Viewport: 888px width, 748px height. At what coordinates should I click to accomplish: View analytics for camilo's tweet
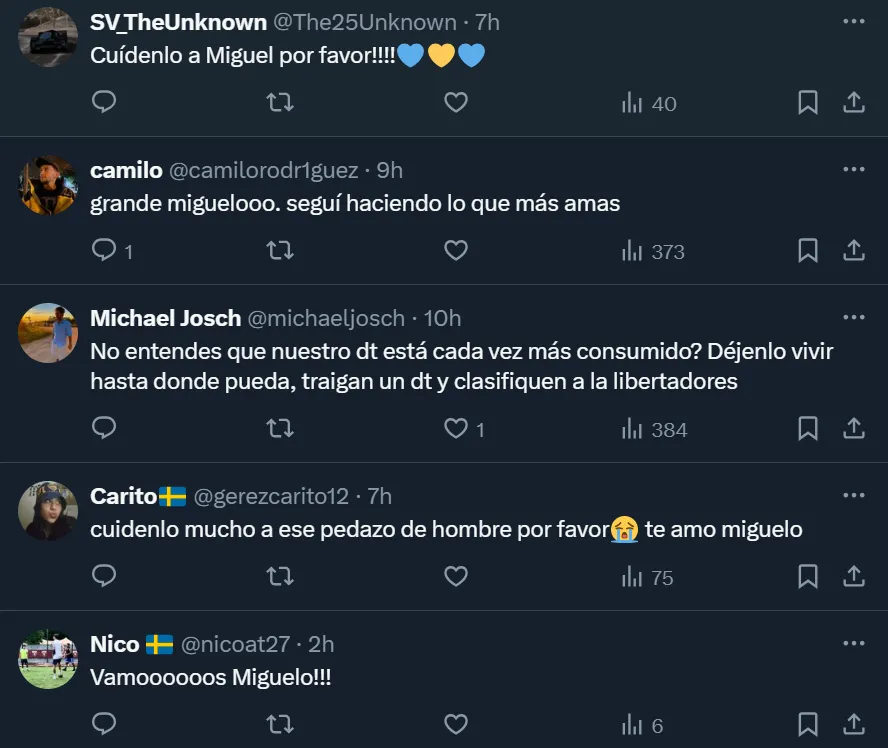coord(652,251)
